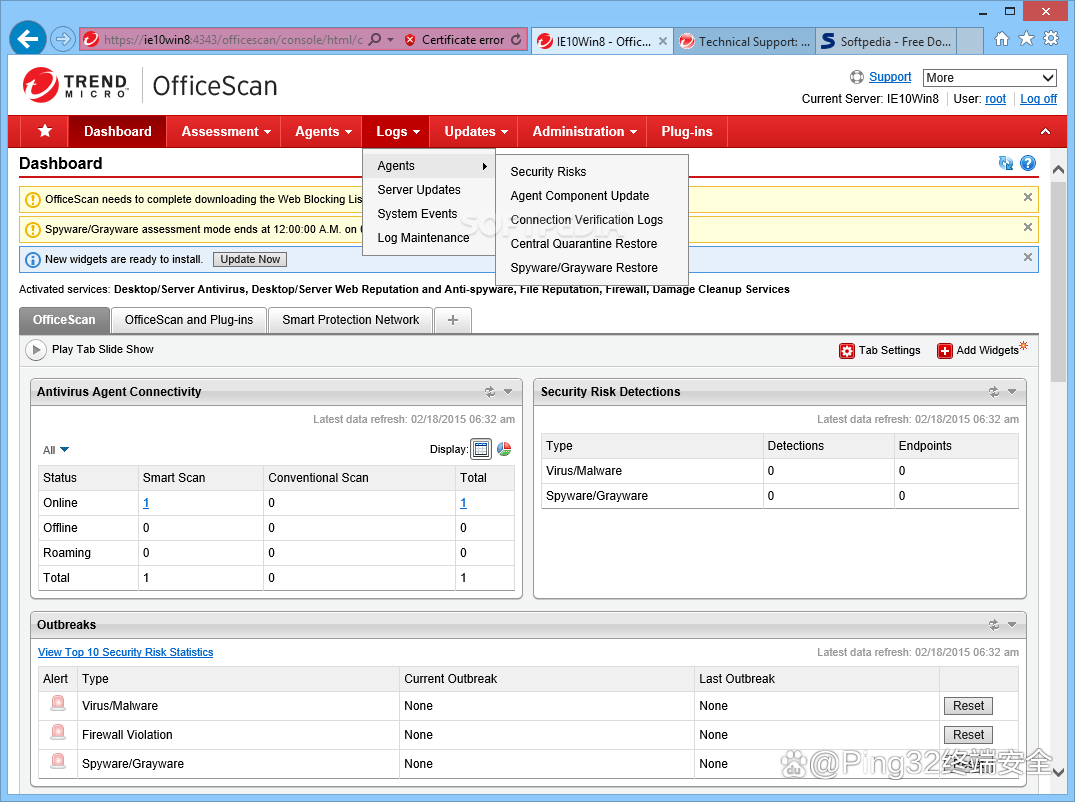Viewport: 1075px width, 802px height.
Task: Choose Connection Verification Logs from submenu
Action: point(592,219)
